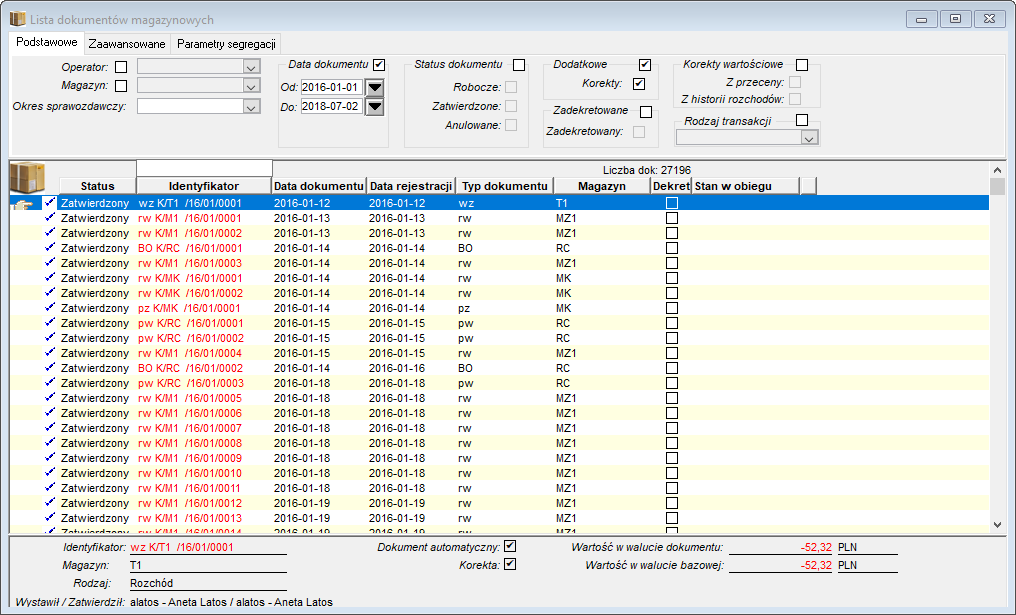Enable the Korekty wartościowe checkbox
The width and height of the screenshot is (1016, 615).
(x=802, y=65)
